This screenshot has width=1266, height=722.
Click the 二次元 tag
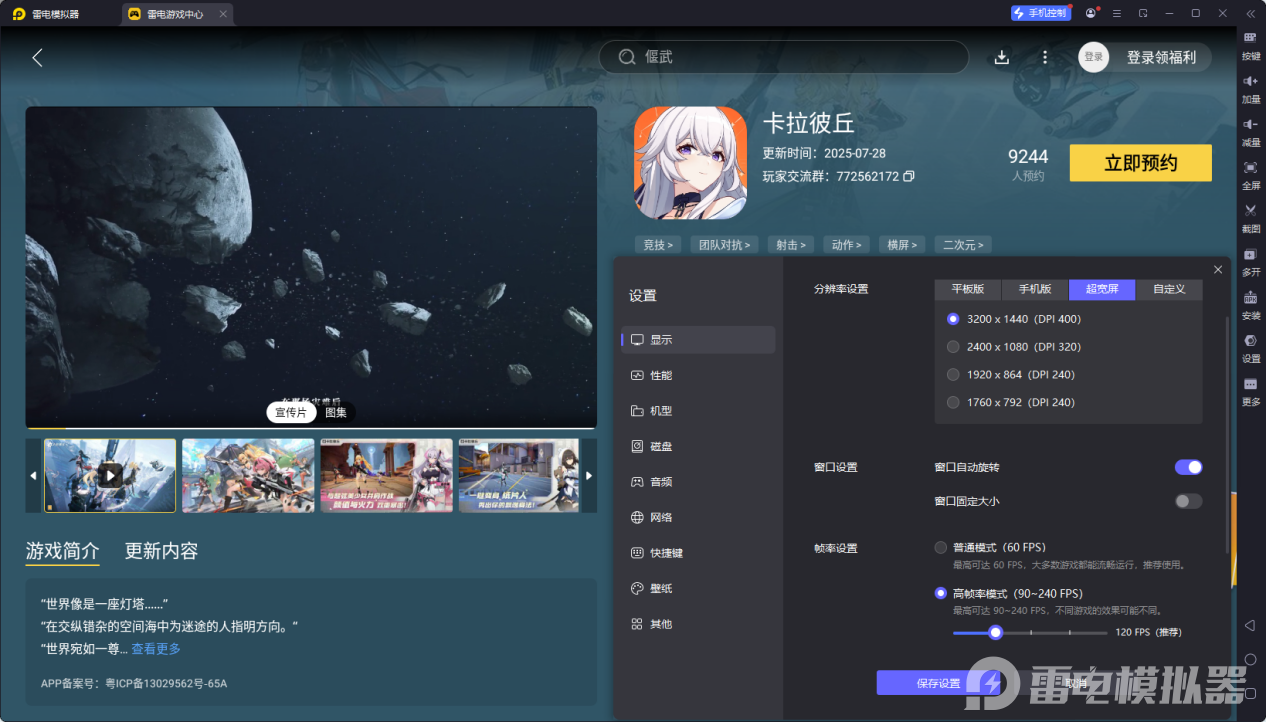point(963,245)
